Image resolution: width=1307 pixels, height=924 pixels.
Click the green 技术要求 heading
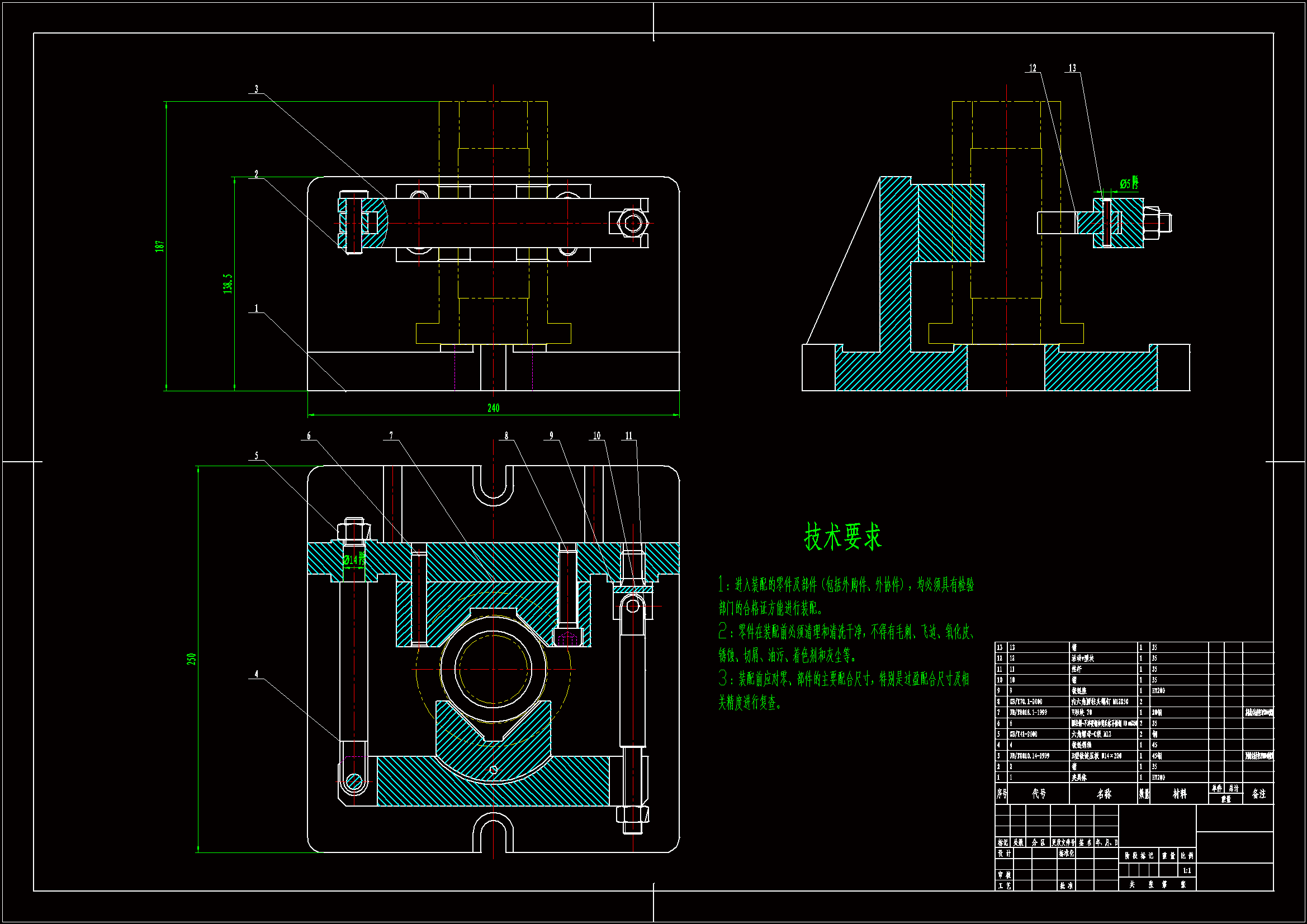842,536
